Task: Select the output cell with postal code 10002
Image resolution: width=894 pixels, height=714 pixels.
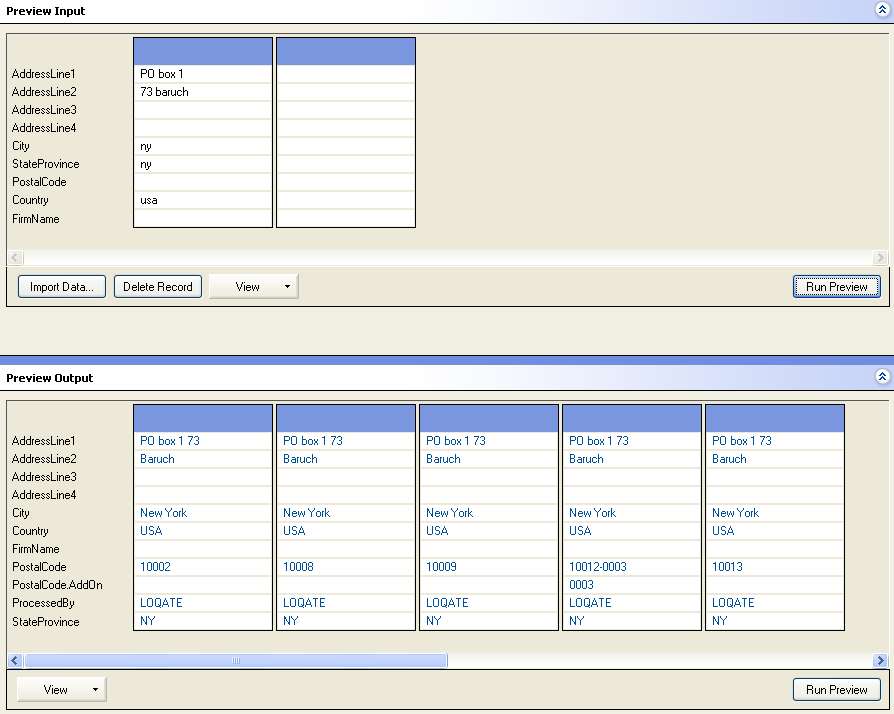Action: point(203,567)
